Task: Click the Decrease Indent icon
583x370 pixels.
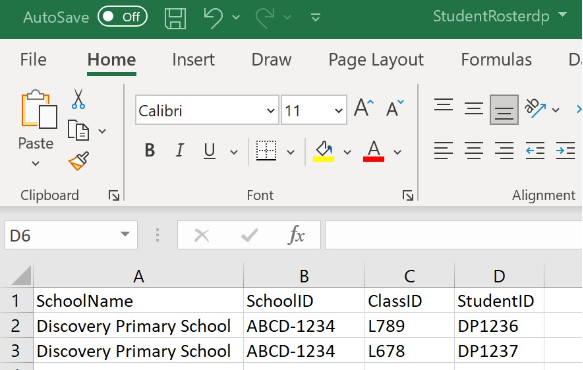Action: pyautogui.click(x=535, y=151)
